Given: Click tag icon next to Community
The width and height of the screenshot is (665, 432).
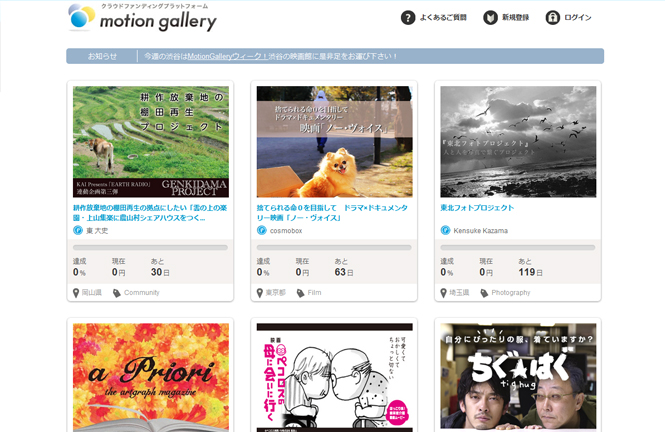Looking at the screenshot, I should tap(117, 293).
